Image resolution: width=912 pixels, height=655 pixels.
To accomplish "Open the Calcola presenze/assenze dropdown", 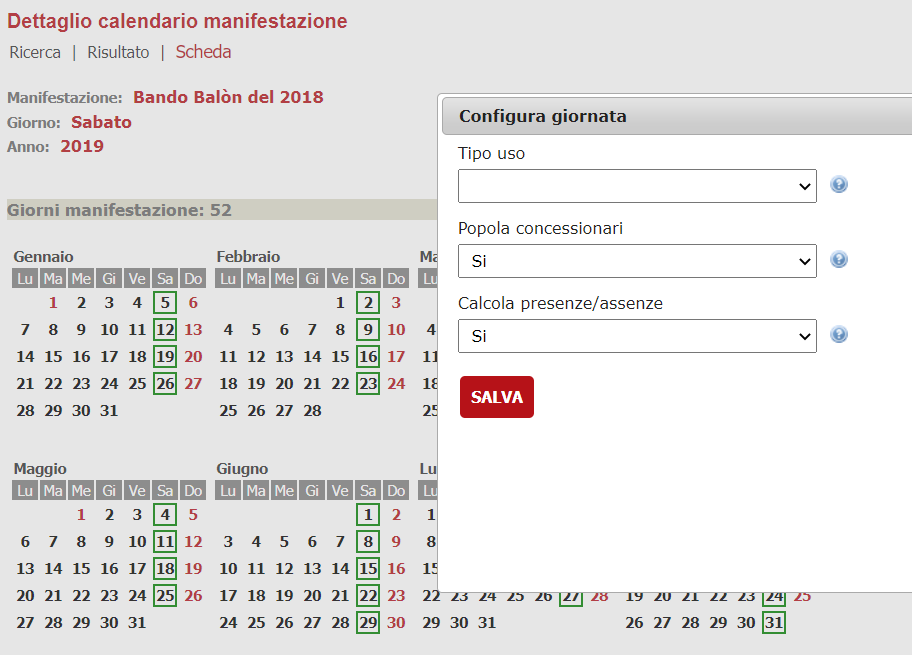I will (636, 333).
